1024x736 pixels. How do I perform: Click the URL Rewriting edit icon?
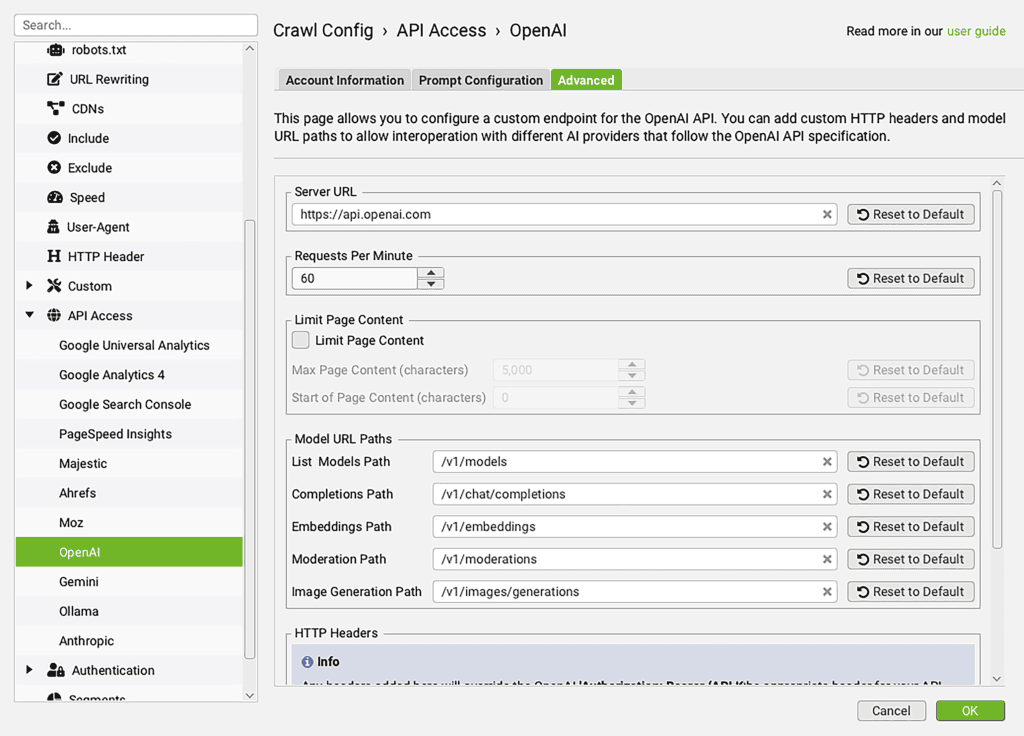(x=55, y=79)
